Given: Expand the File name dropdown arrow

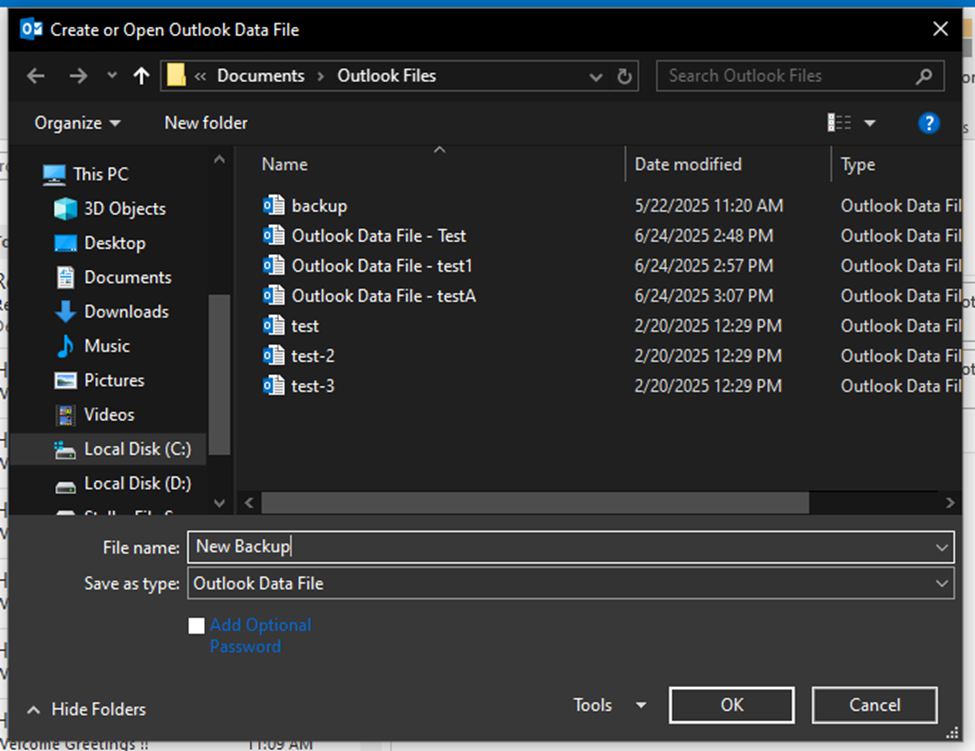Looking at the screenshot, I should click(x=942, y=547).
